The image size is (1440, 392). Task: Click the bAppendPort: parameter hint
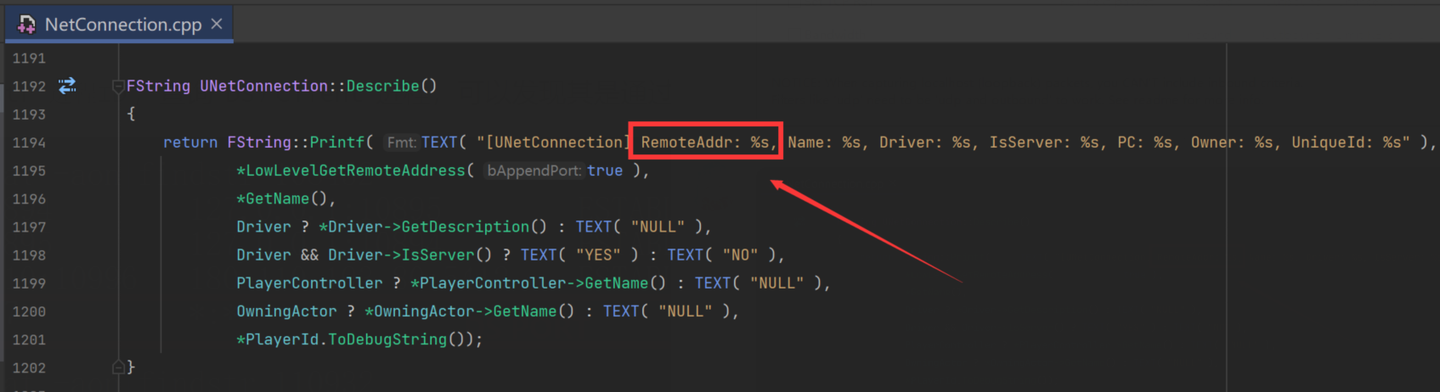(534, 171)
